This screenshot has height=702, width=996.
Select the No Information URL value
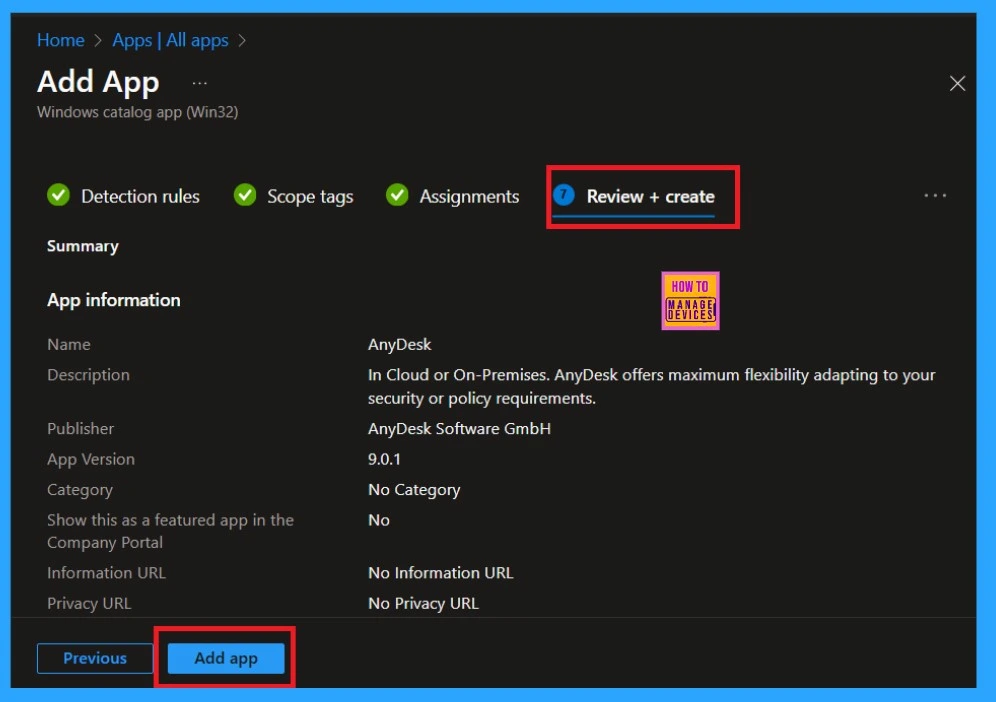[x=440, y=573]
